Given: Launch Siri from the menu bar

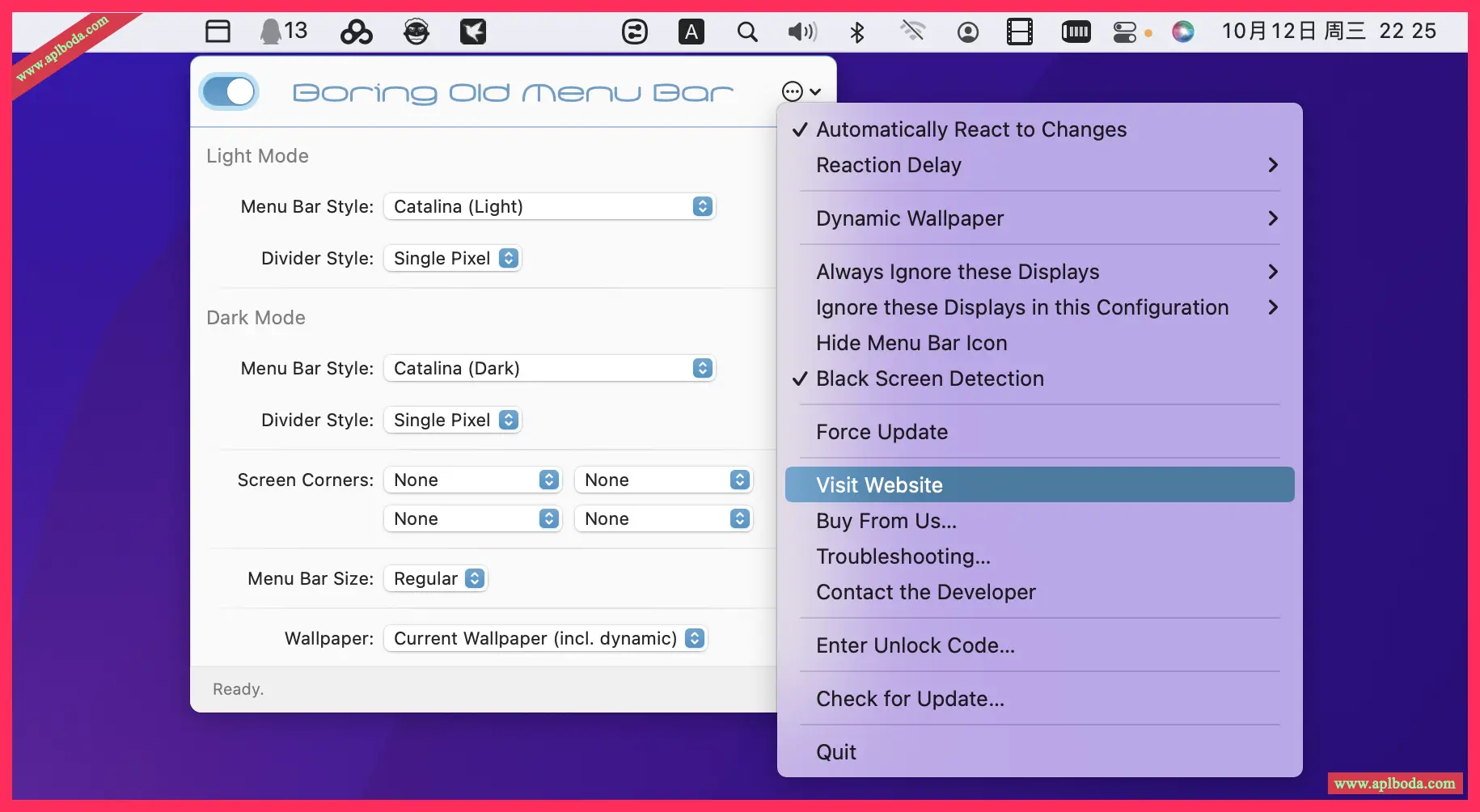Looking at the screenshot, I should click(x=1183, y=32).
